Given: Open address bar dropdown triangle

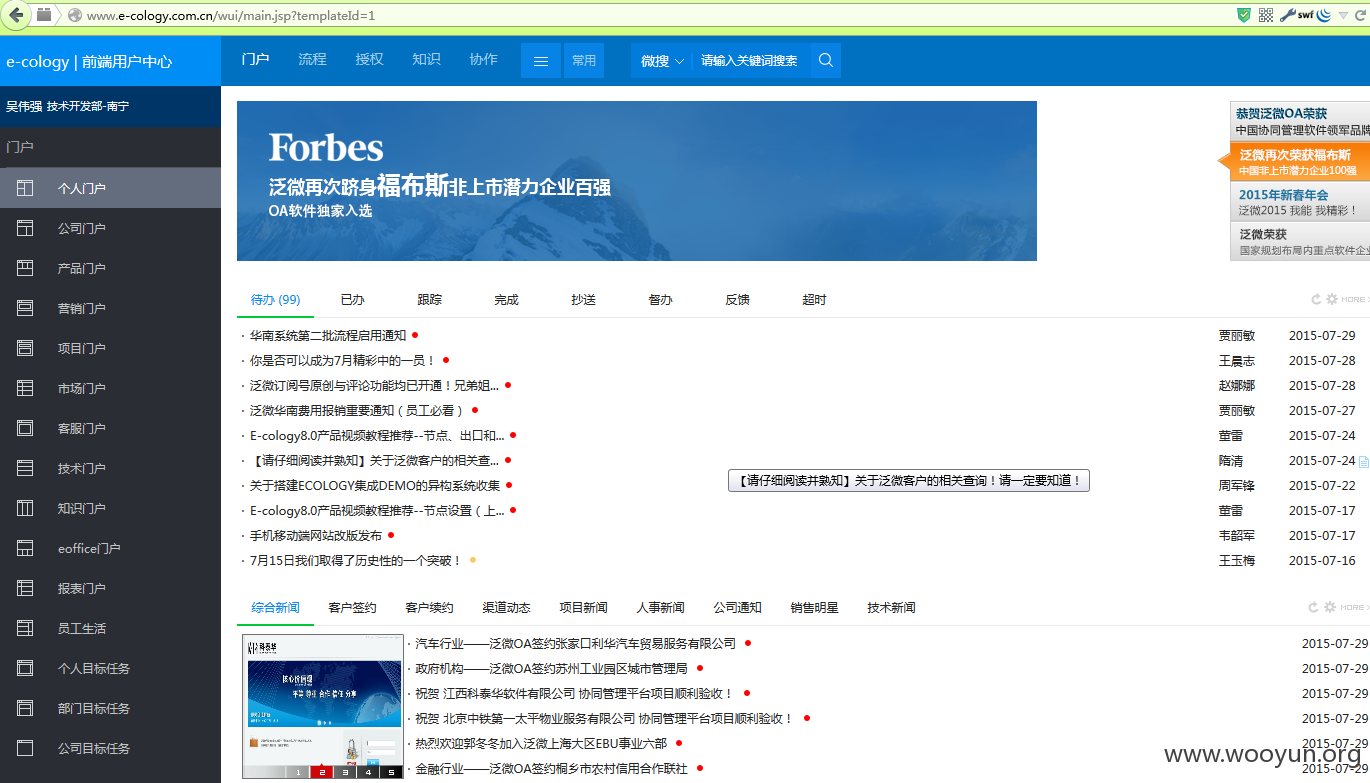Looking at the screenshot, I should tap(1343, 15).
